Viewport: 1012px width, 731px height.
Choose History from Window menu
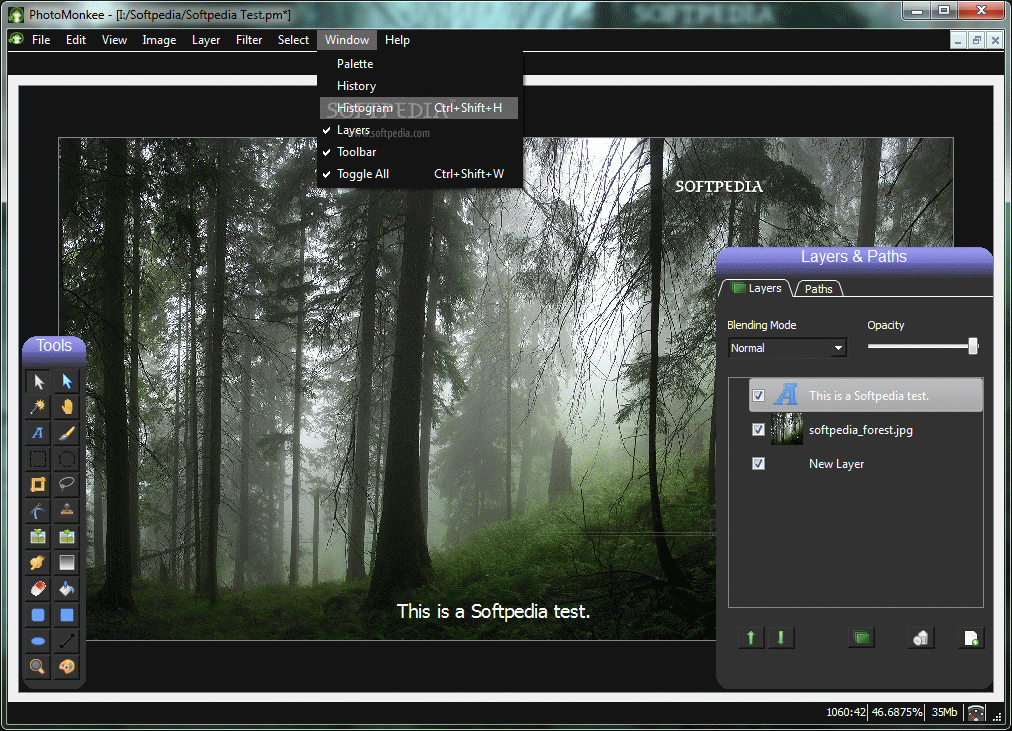tap(420, 86)
